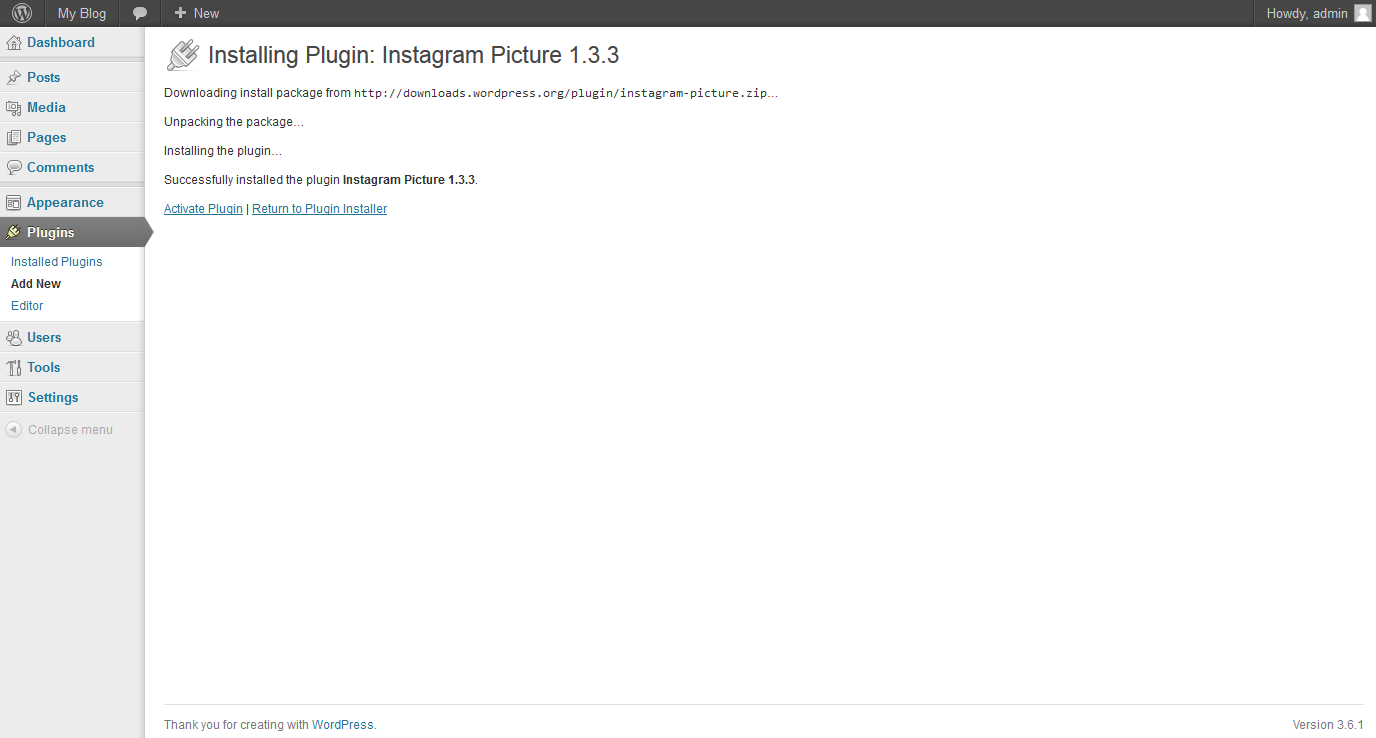Click the Comments speech bubble sidebar icon
1376x738 pixels.
(14, 168)
